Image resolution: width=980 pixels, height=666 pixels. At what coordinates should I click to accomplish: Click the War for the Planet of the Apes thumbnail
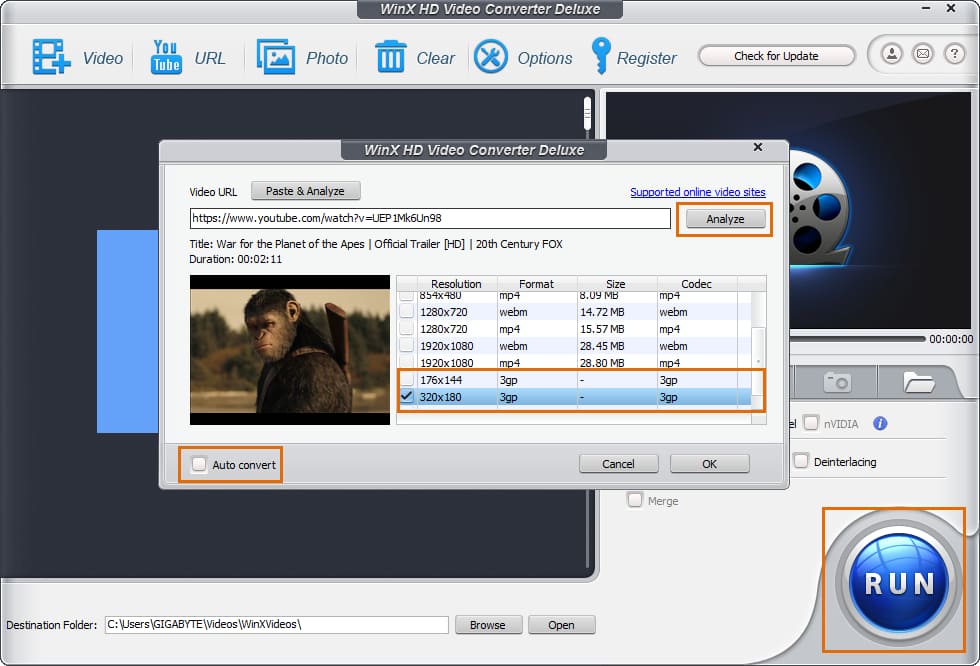click(x=290, y=350)
